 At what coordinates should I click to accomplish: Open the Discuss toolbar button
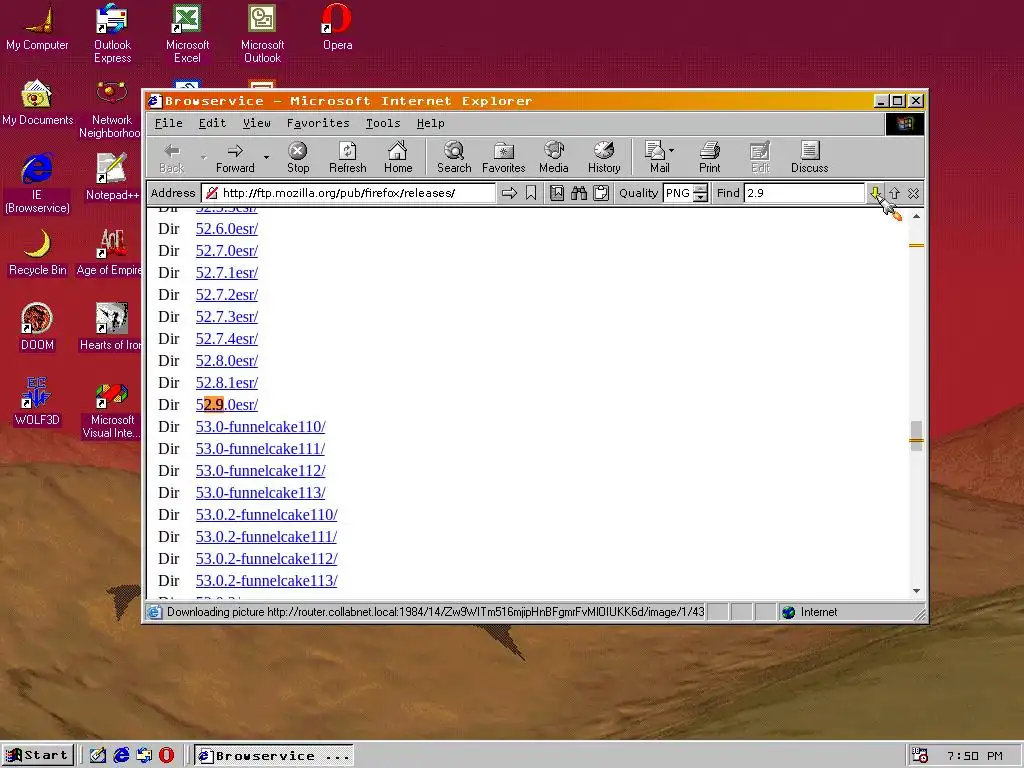[x=810, y=157]
